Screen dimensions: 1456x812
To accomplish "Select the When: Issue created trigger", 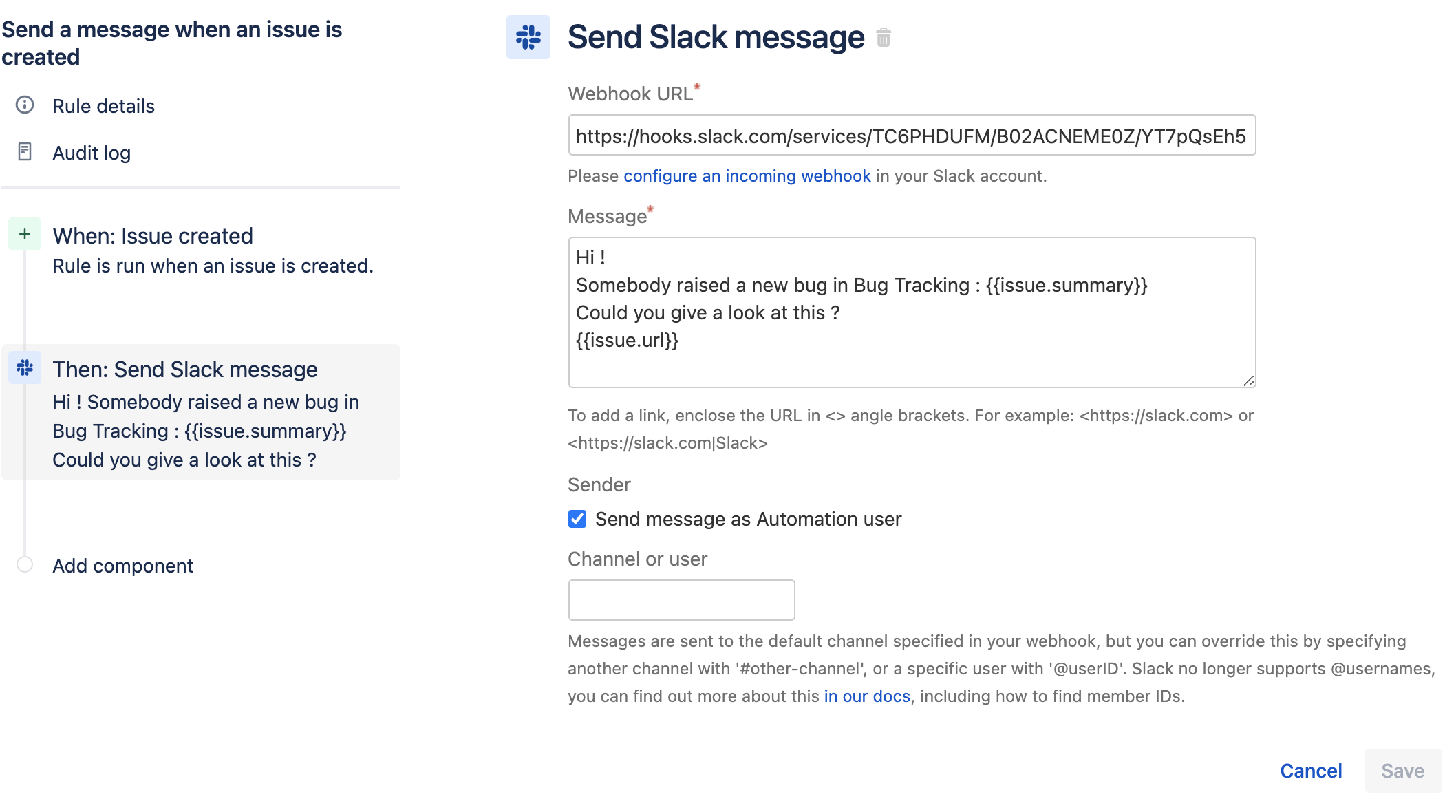I will [152, 235].
